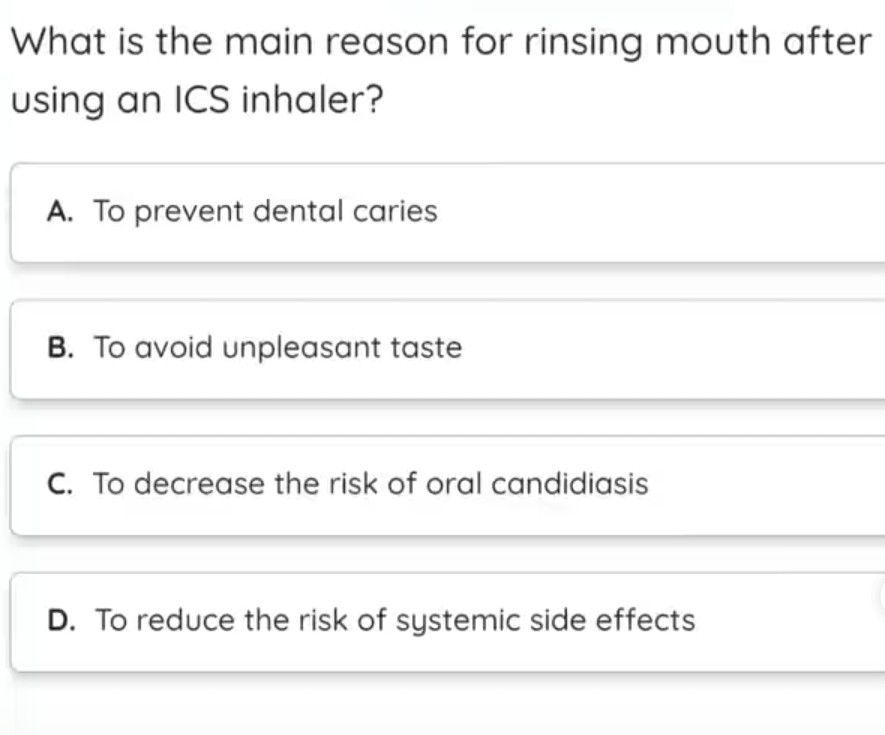The width and height of the screenshot is (885, 735).
Task: Click the bold letter C label
Action: click(61, 484)
